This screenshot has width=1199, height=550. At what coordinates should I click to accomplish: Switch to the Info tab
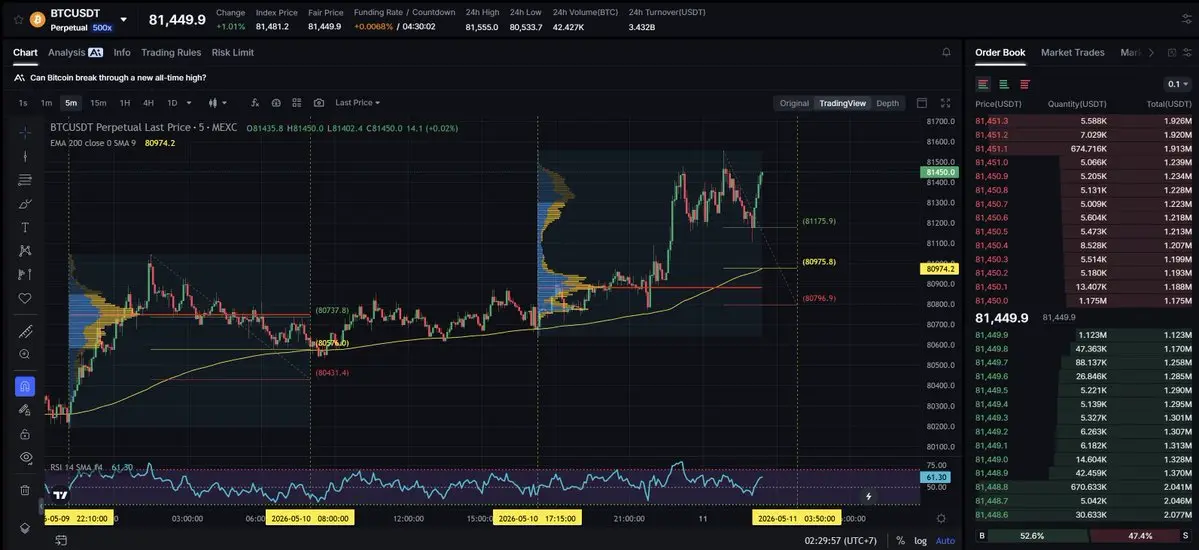pyautogui.click(x=122, y=53)
